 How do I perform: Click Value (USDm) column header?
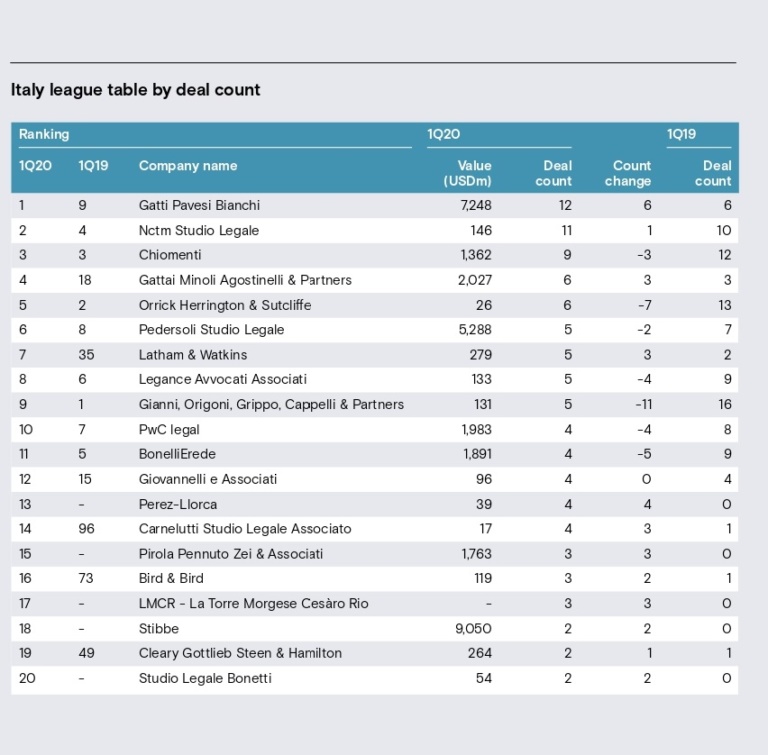tap(468, 173)
